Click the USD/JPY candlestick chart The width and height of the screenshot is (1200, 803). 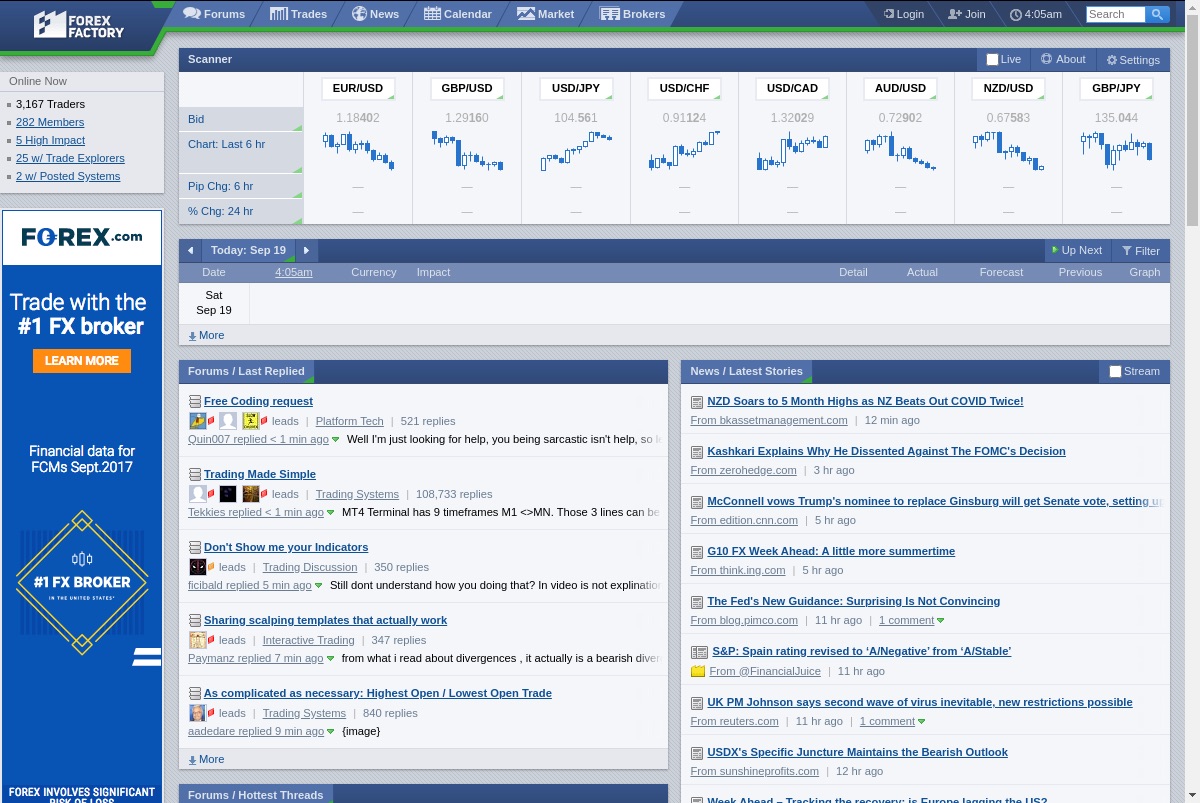point(576,151)
